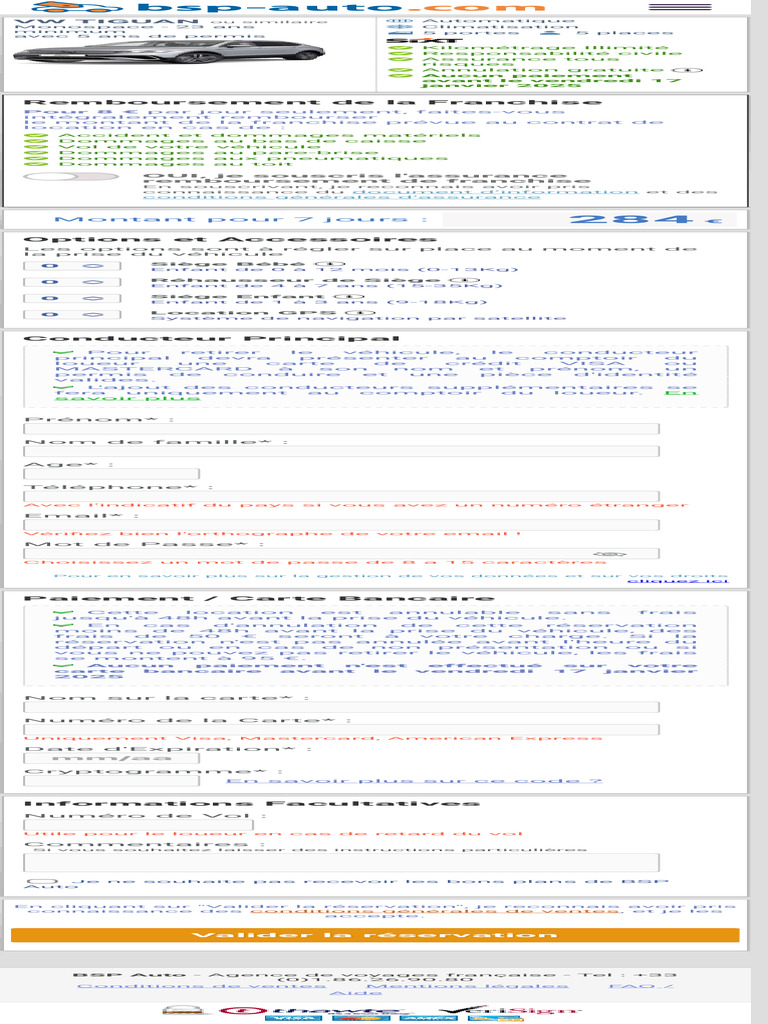Focus the Nom sur la carte field
The width and height of the screenshot is (768, 1024).
[x=342, y=707]
